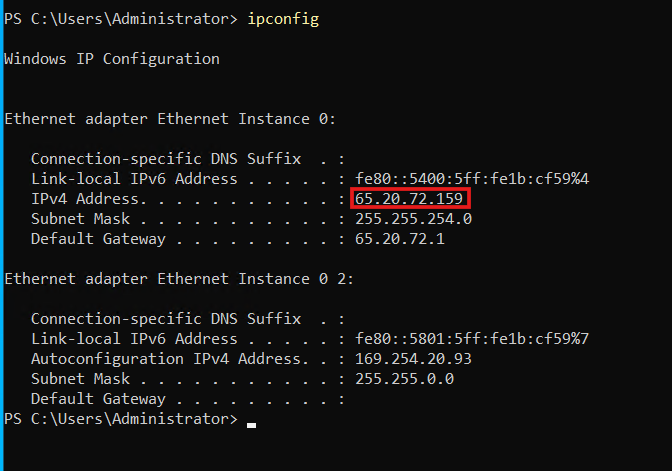Click the highlighted IPv4 address 65.20.72.159

tap(409, 198)
